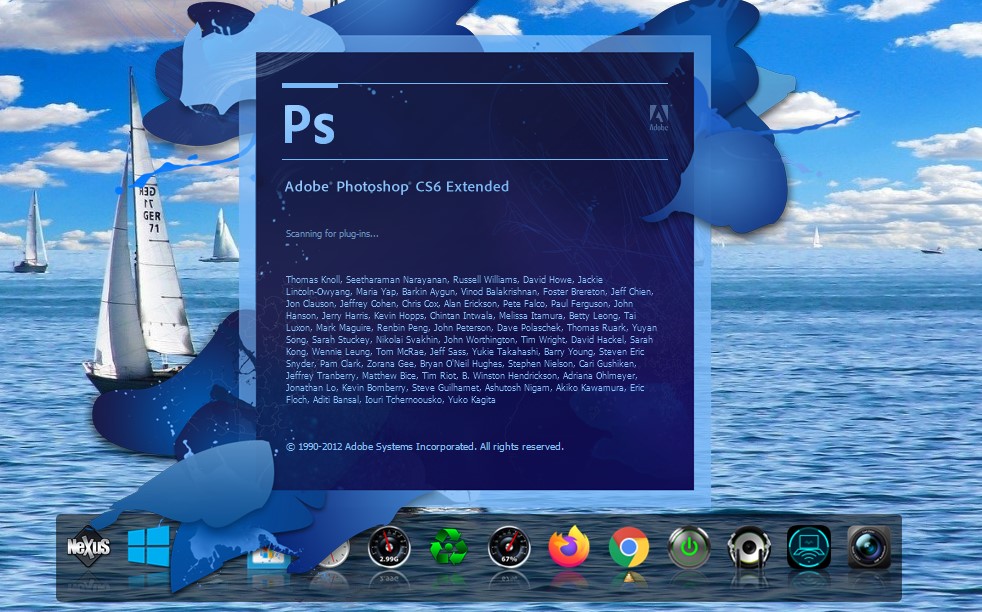Click the "Yuko Kagita" name in the credits
The height and width of the screenshot is (612, 982).
pos(472,400)
